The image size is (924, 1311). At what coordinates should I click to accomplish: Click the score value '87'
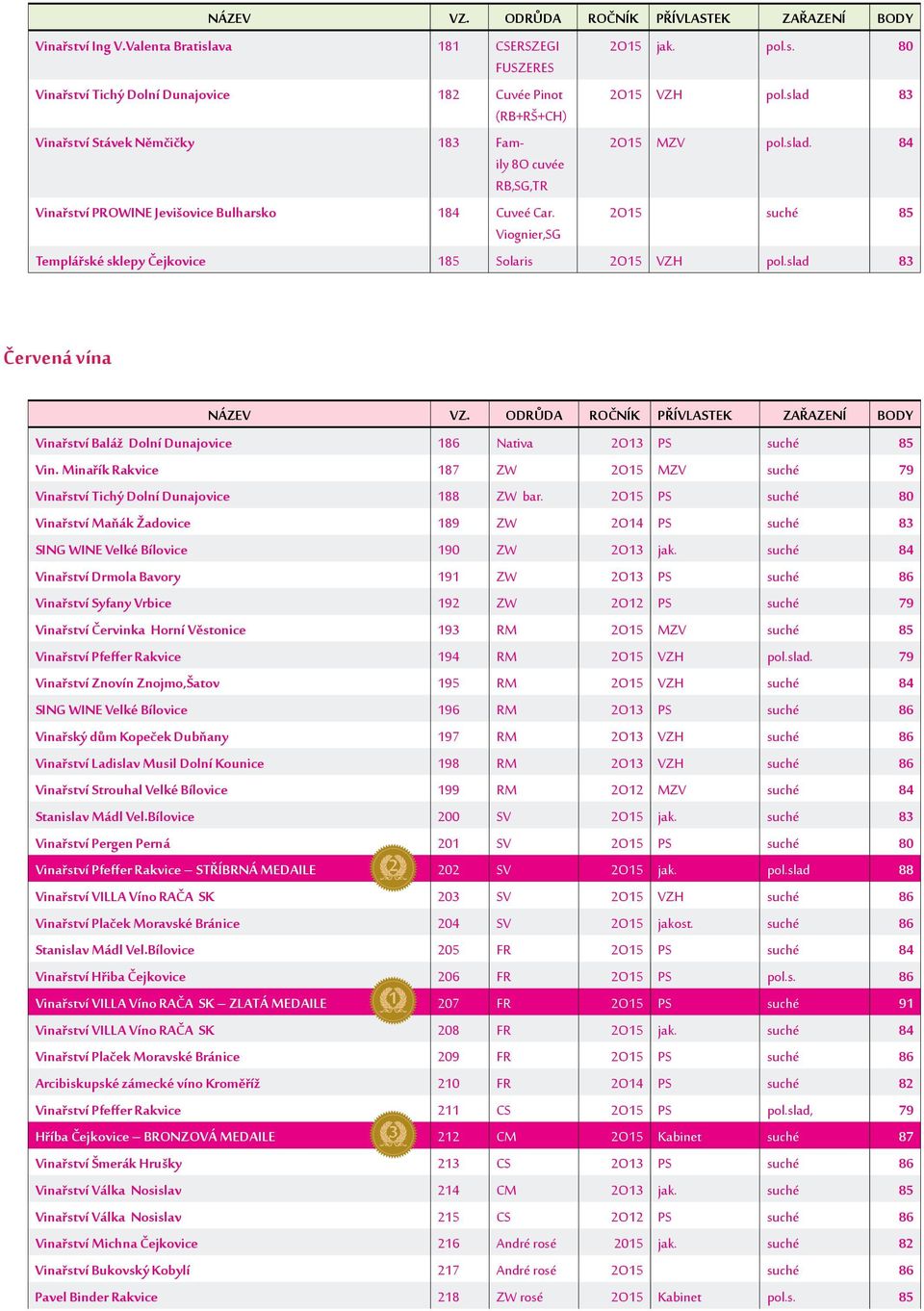pyautogui.click(x=906, y=1137)
